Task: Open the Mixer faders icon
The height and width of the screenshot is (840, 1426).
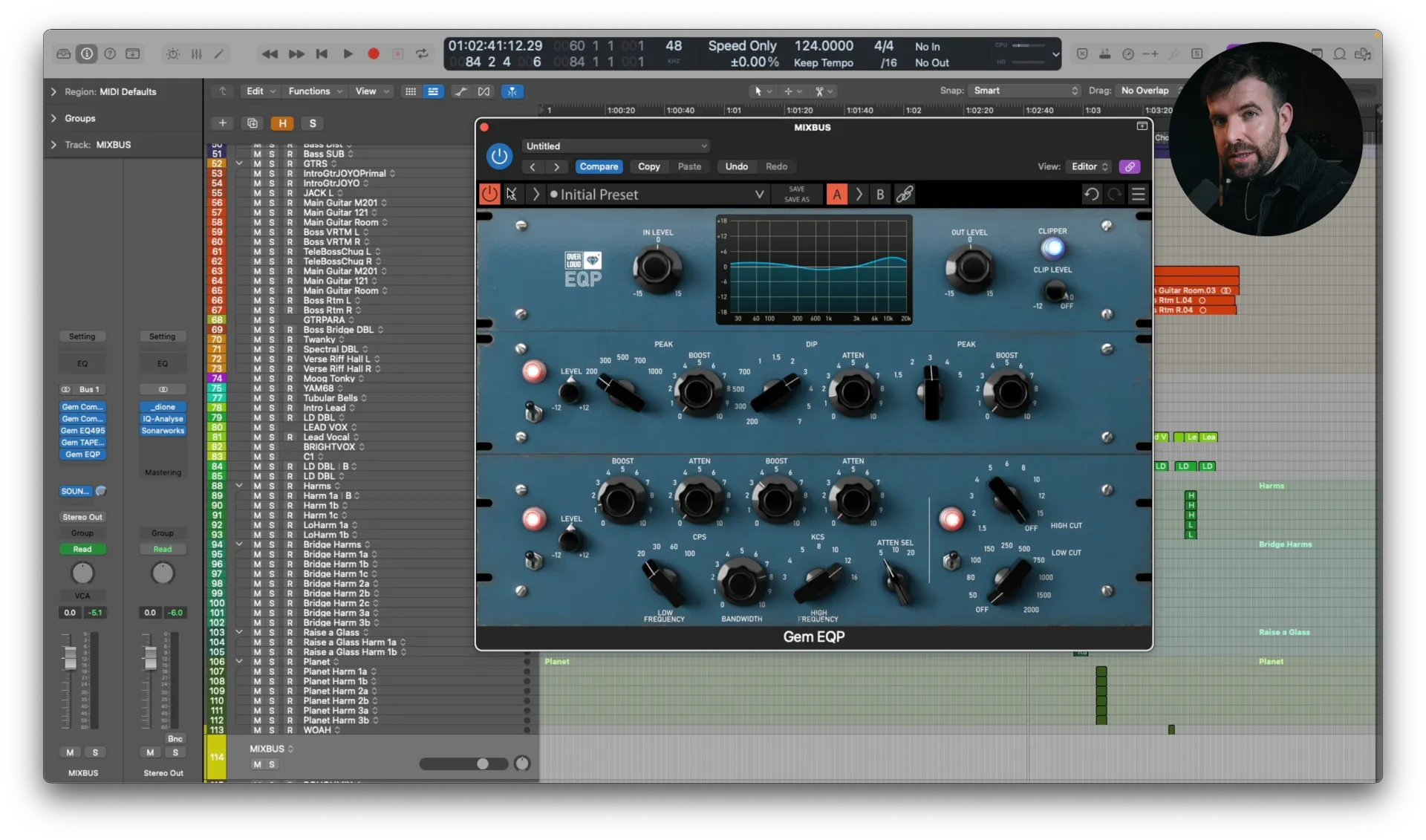Action: pos(196,53)
